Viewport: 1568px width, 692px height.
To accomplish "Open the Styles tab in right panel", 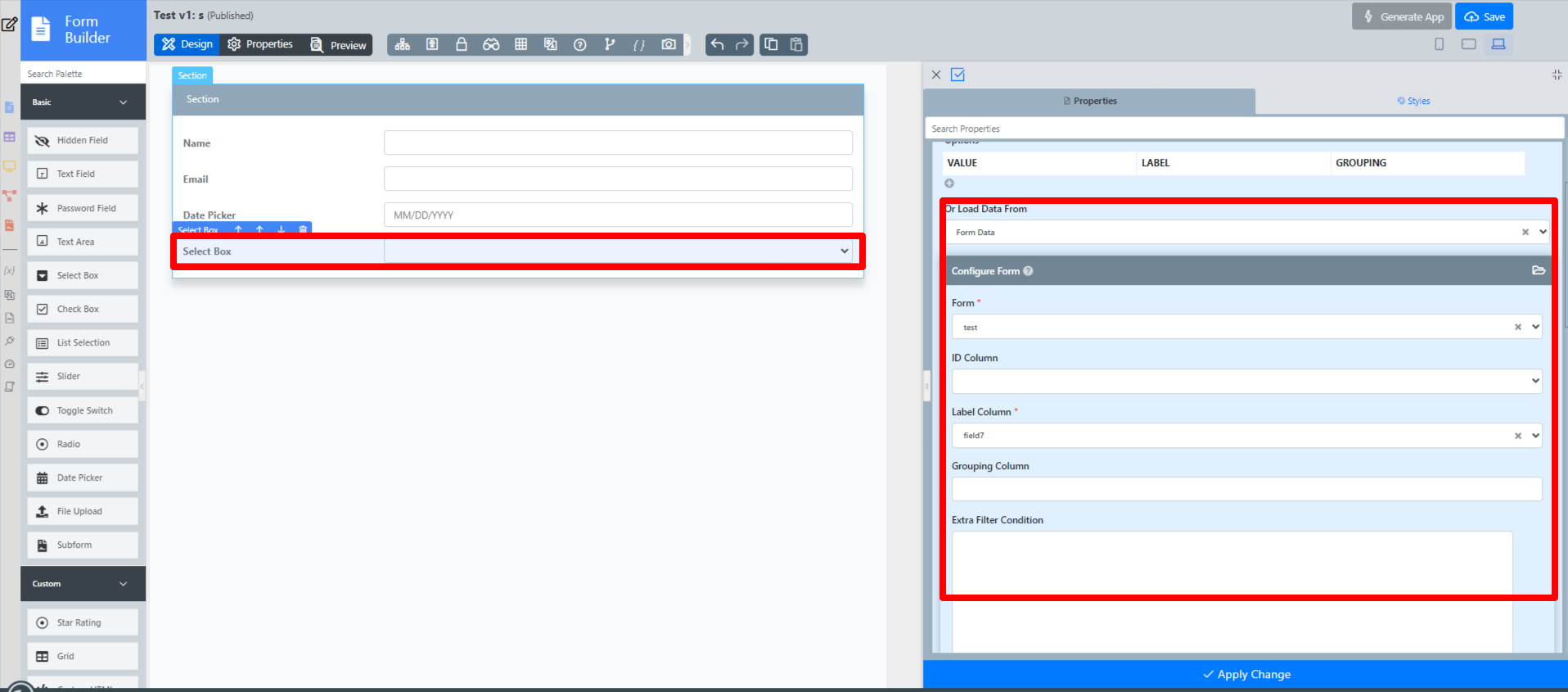I will click(1413, 101).
